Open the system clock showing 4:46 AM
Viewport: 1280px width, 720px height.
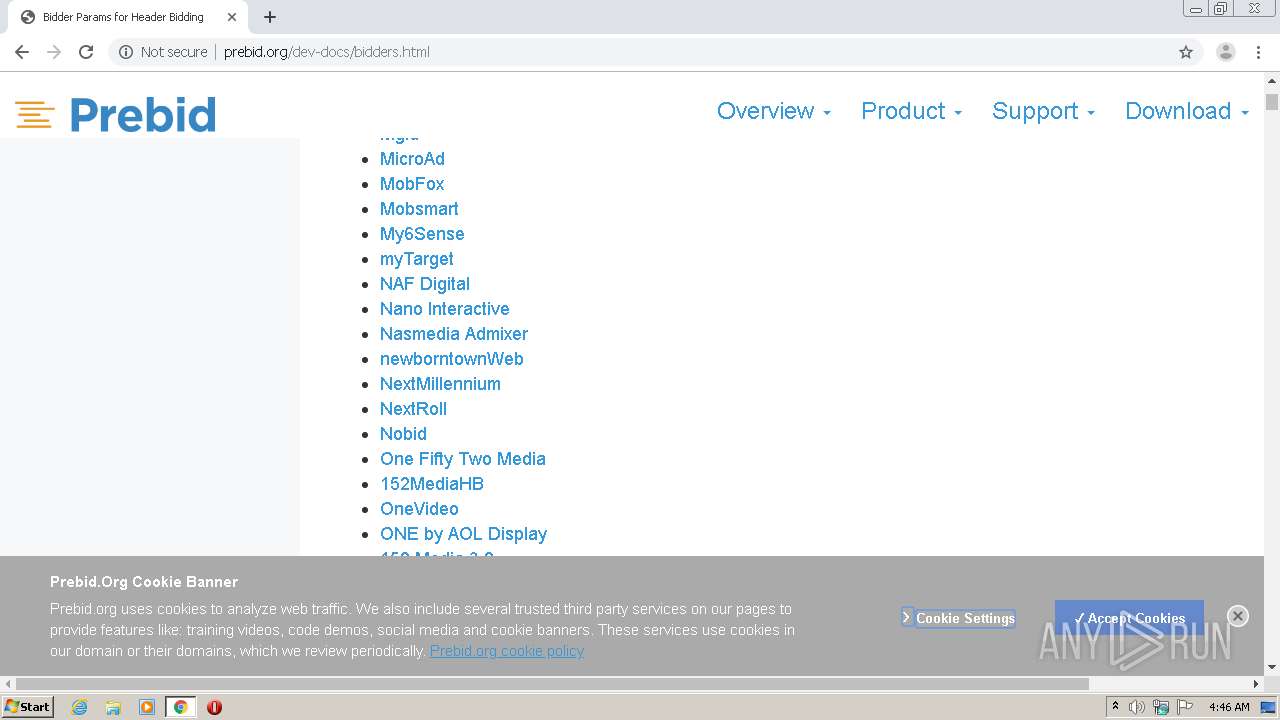(x=1229, y=707)
